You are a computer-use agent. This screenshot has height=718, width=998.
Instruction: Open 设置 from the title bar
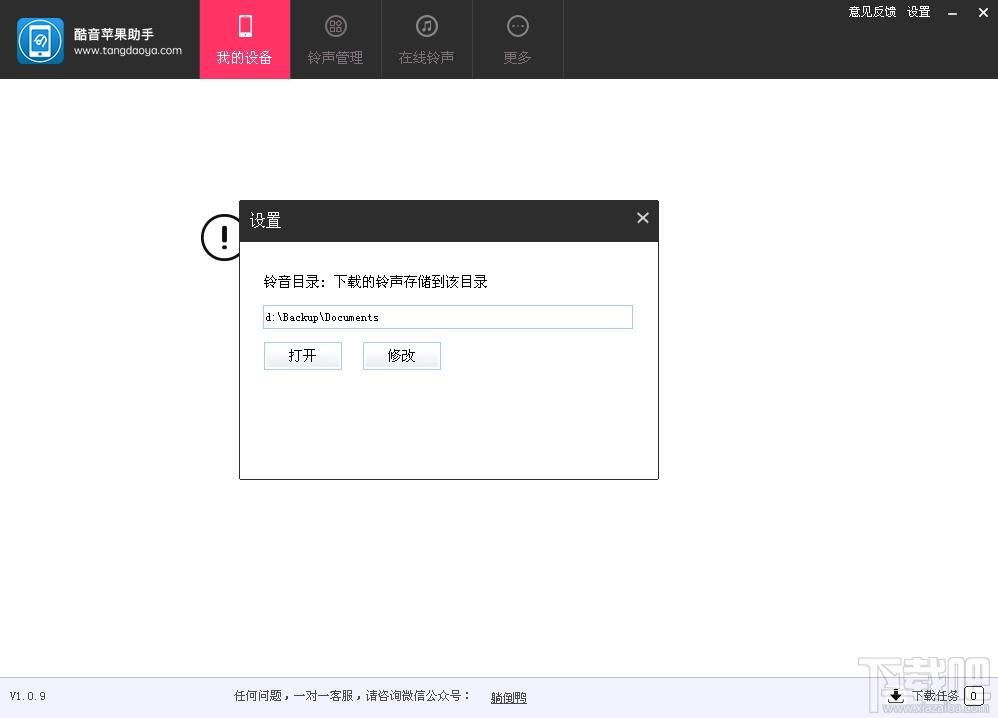pos(918,12)
